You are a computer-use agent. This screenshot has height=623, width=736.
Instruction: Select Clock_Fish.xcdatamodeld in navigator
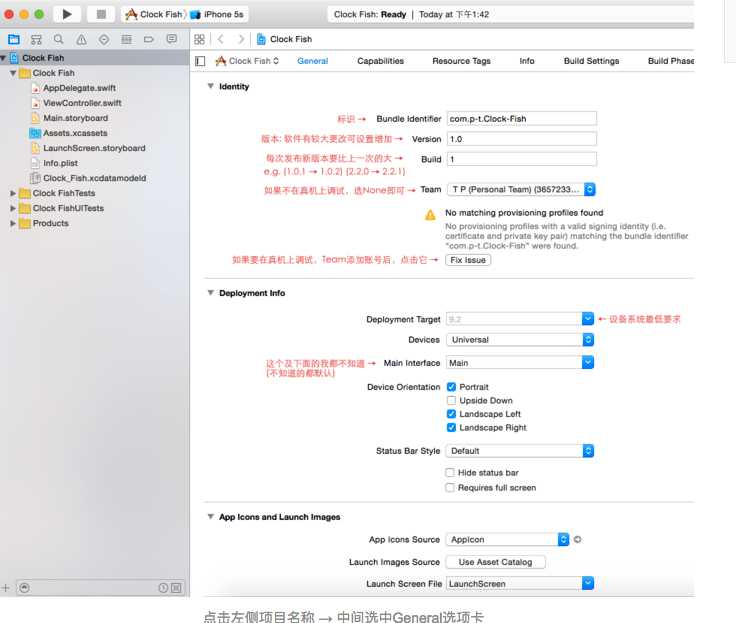pos(94,178)
